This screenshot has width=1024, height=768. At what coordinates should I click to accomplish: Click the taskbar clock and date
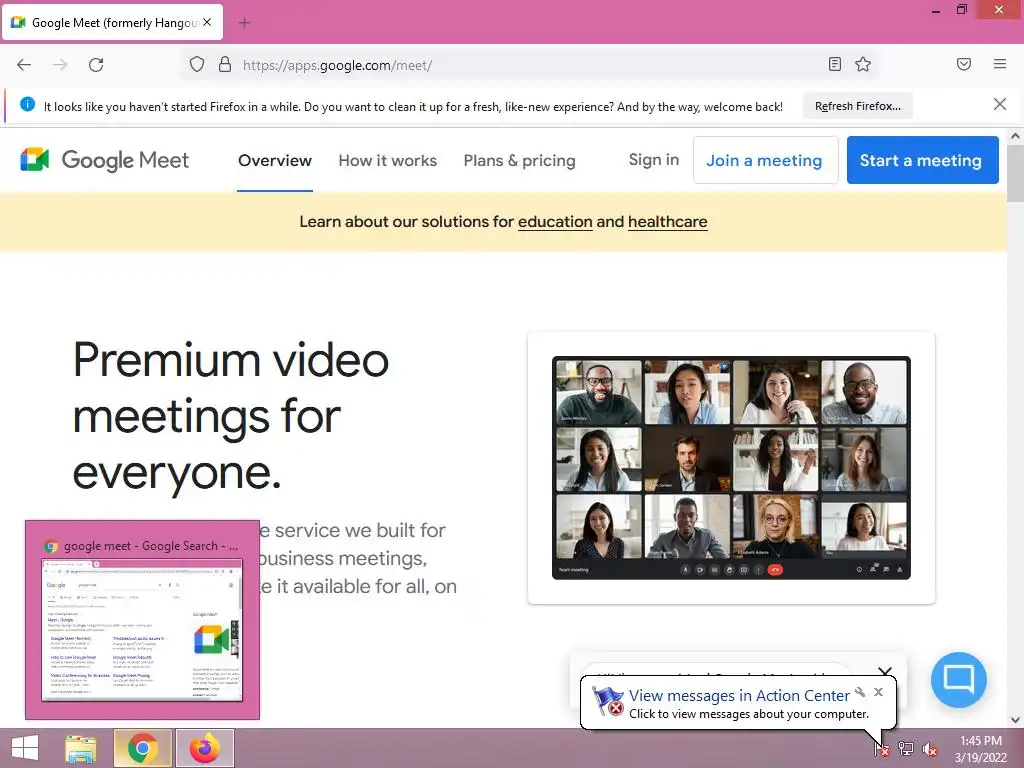tap(980, 749)
